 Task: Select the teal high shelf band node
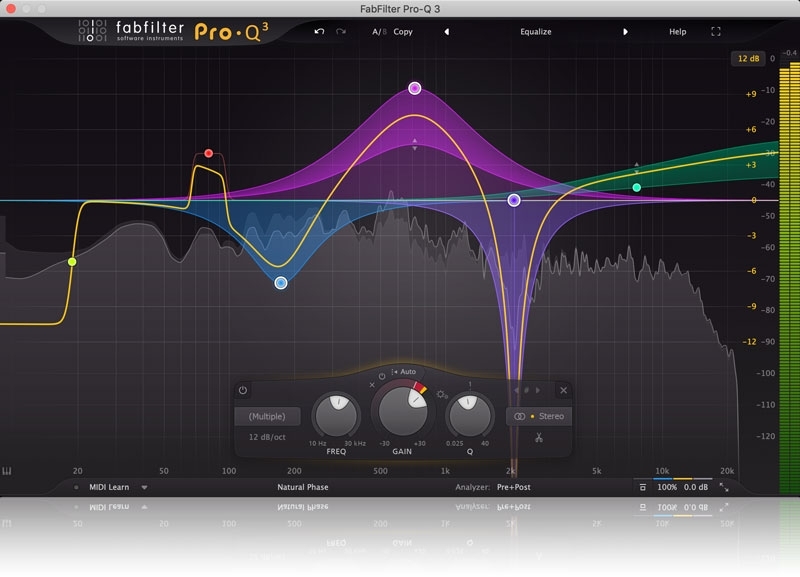pyautogui.click(x=637, y=187)
